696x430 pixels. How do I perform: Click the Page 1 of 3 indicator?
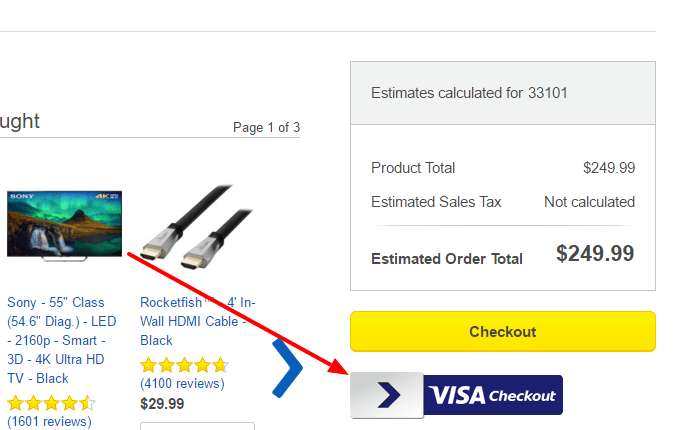[266, 128]
